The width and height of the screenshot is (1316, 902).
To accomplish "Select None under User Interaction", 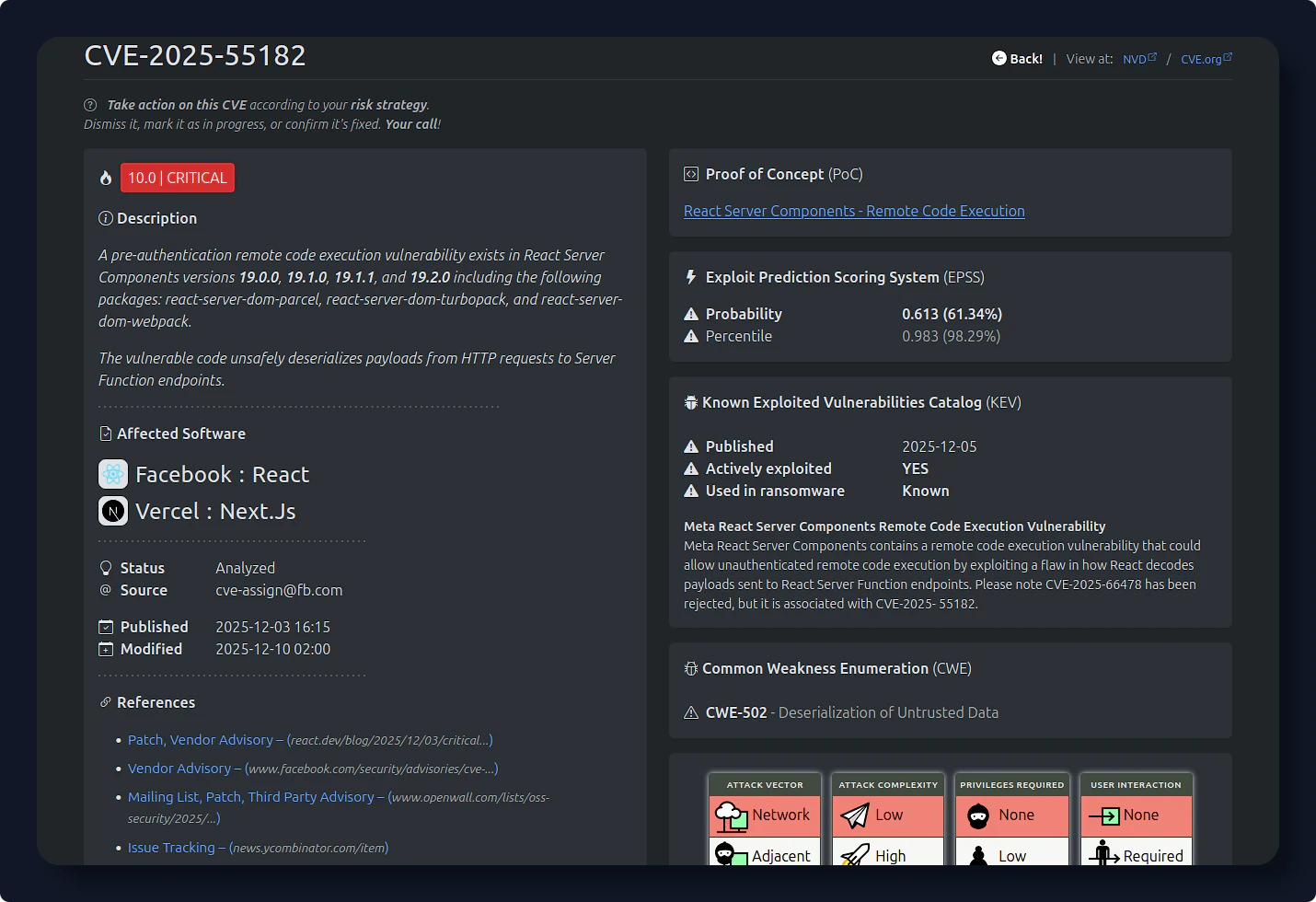I will 1137,815.
